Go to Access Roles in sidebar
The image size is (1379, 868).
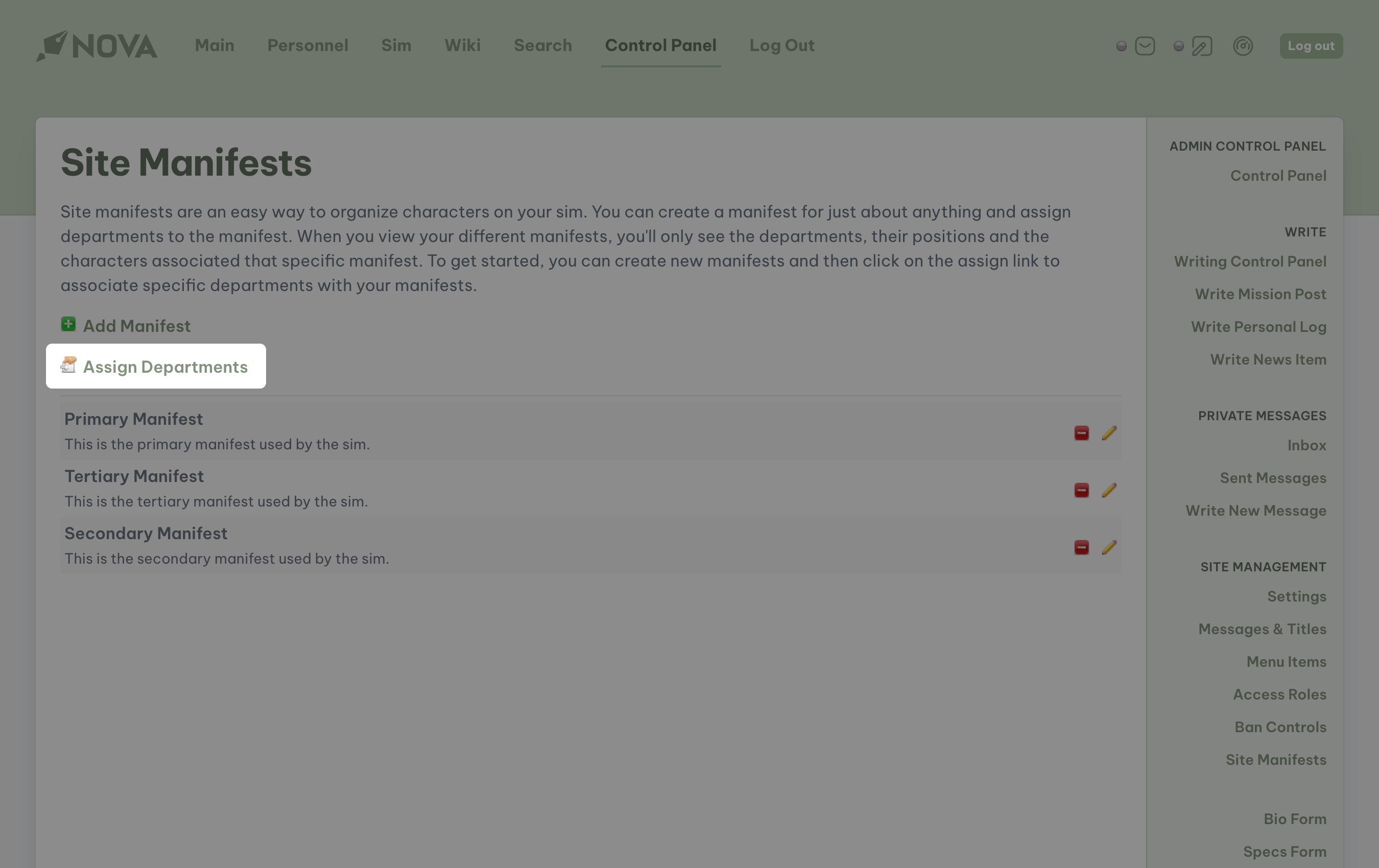(1279, 694)
